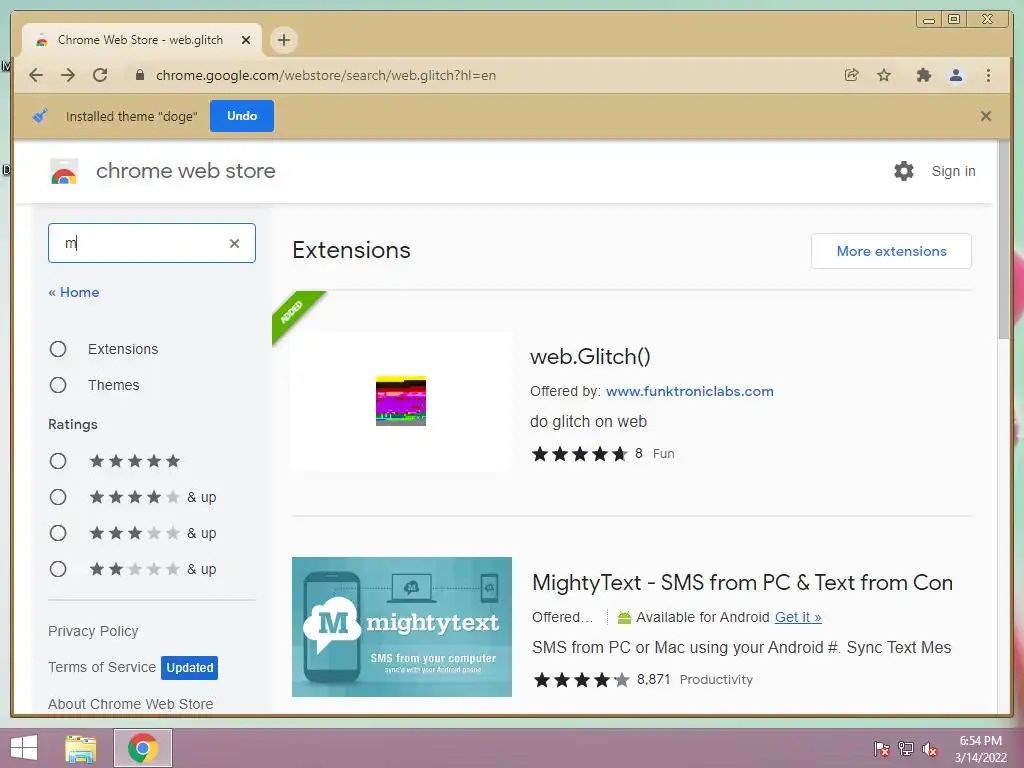Click the Chrome taskbar icon
This screenshot has width=1024, height=768.
[143, 748]
